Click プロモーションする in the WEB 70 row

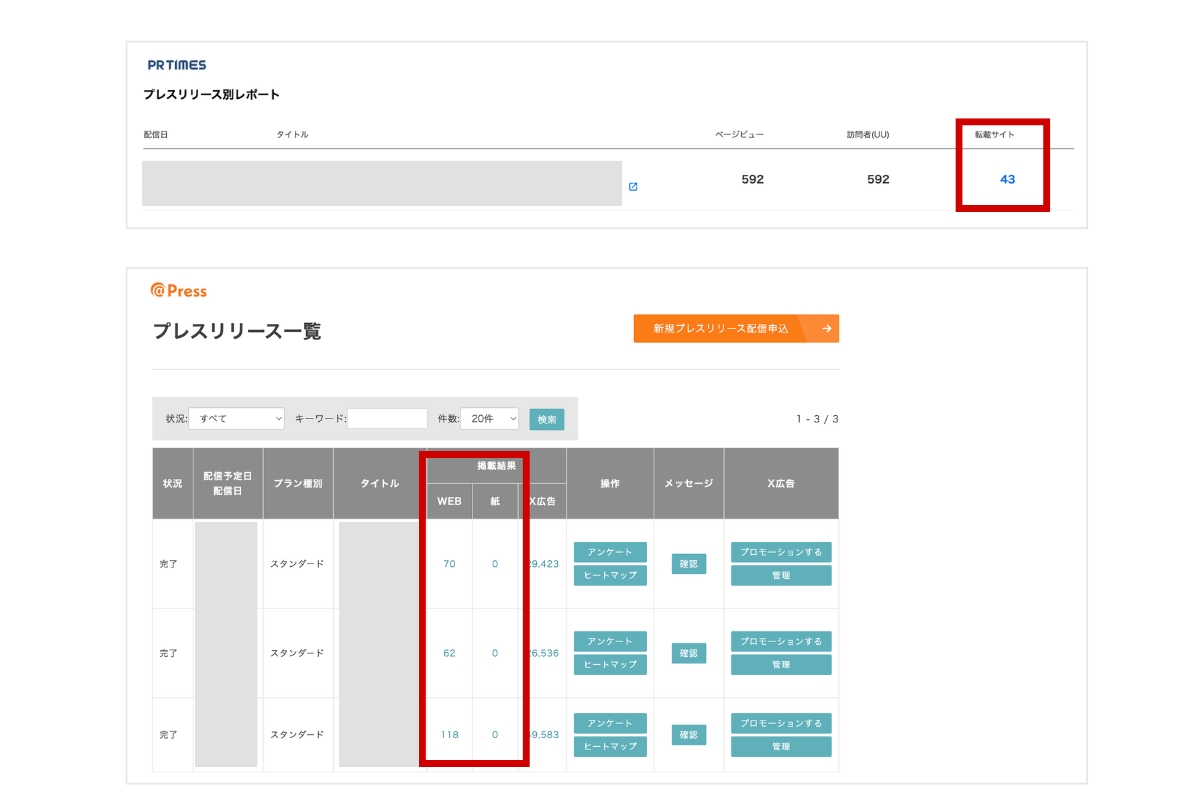point(781,552)
